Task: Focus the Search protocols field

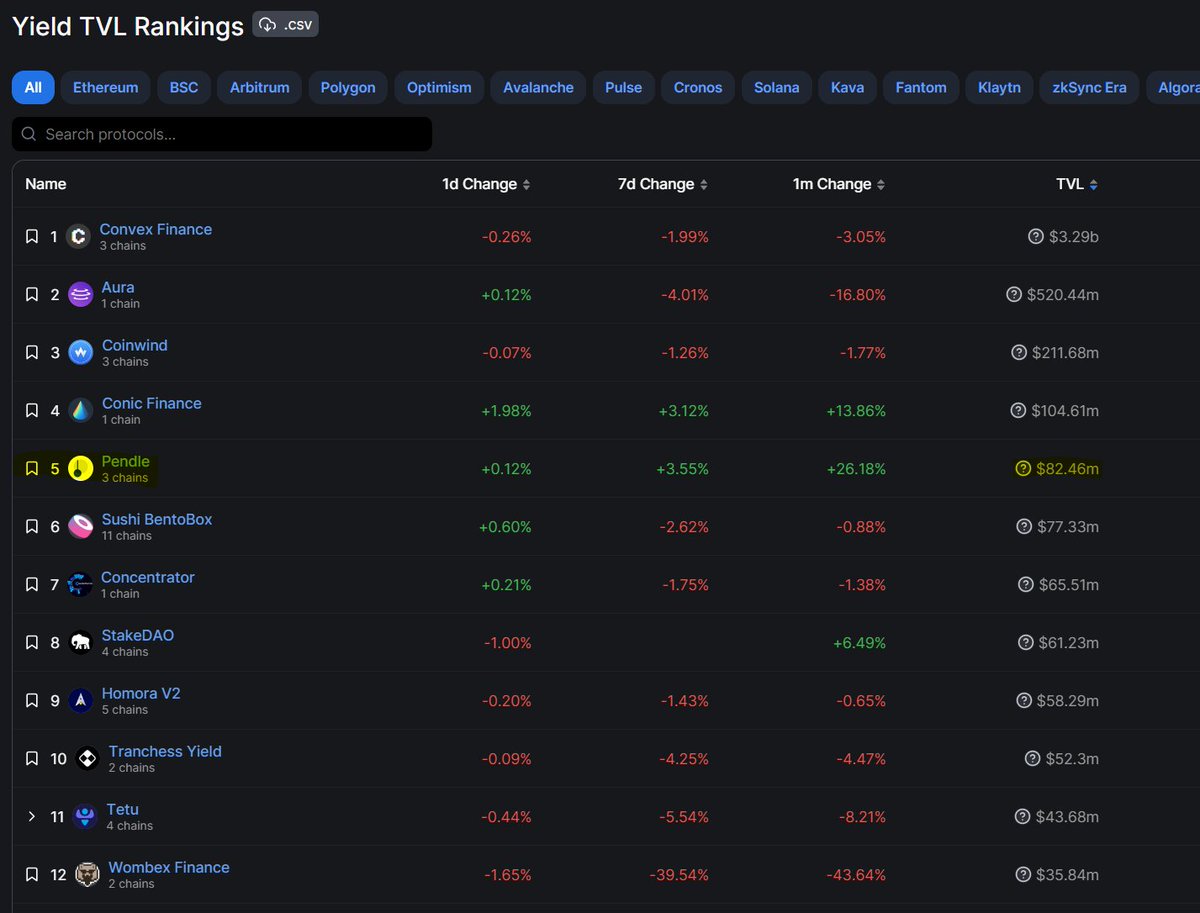Action: coord(222,134)
